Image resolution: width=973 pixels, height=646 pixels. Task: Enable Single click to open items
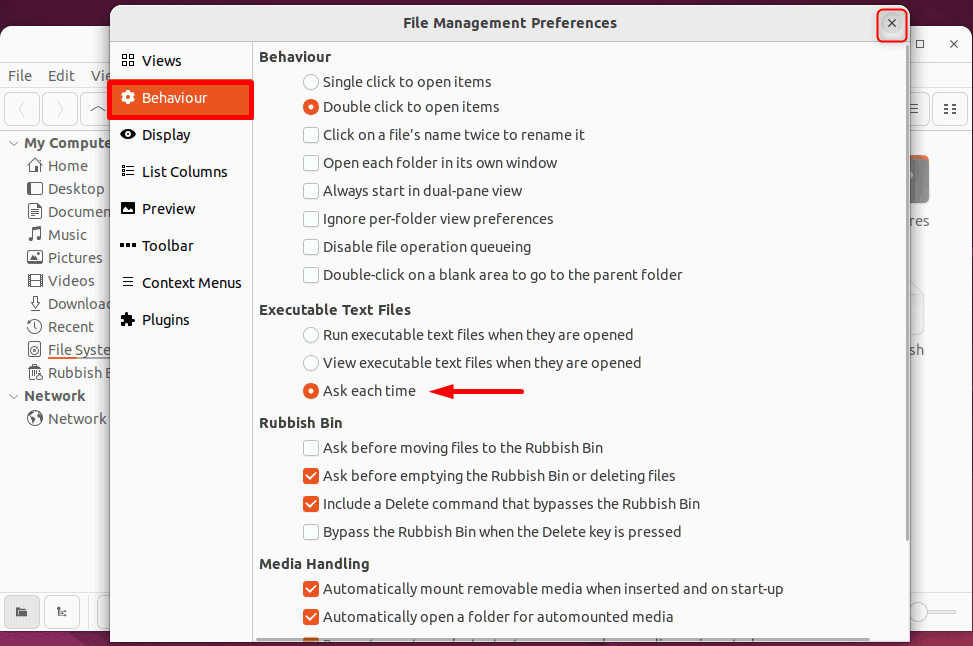point(310,81)
